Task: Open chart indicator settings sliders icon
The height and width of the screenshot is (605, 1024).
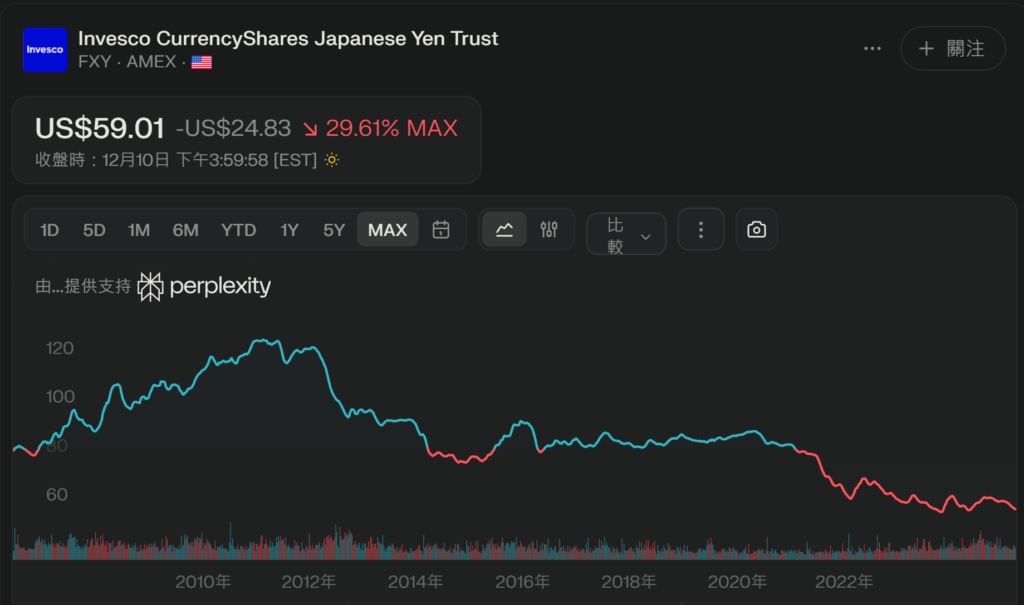Action: pyautogui.click(x=548, y=230)
